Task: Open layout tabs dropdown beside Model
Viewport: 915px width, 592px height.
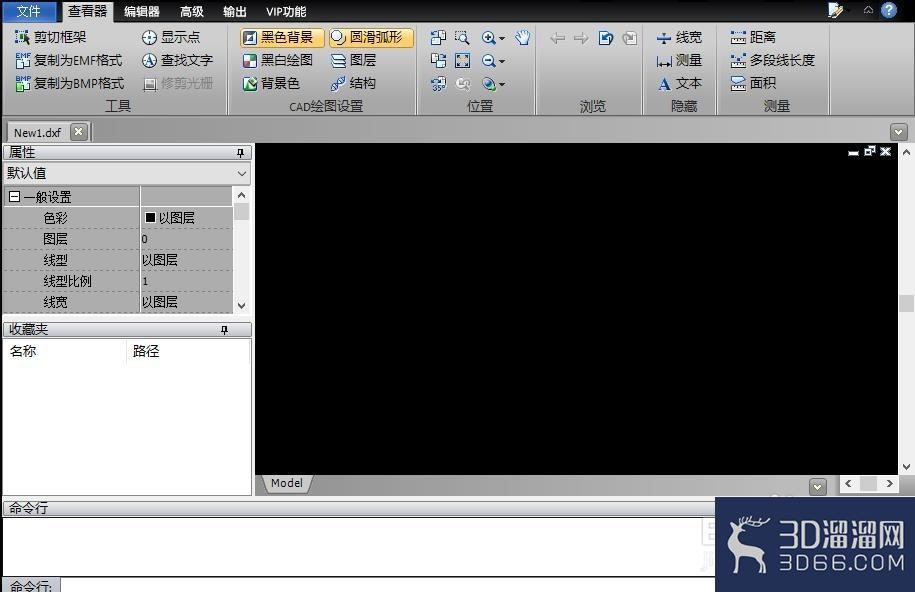Action: click(818, 486)
